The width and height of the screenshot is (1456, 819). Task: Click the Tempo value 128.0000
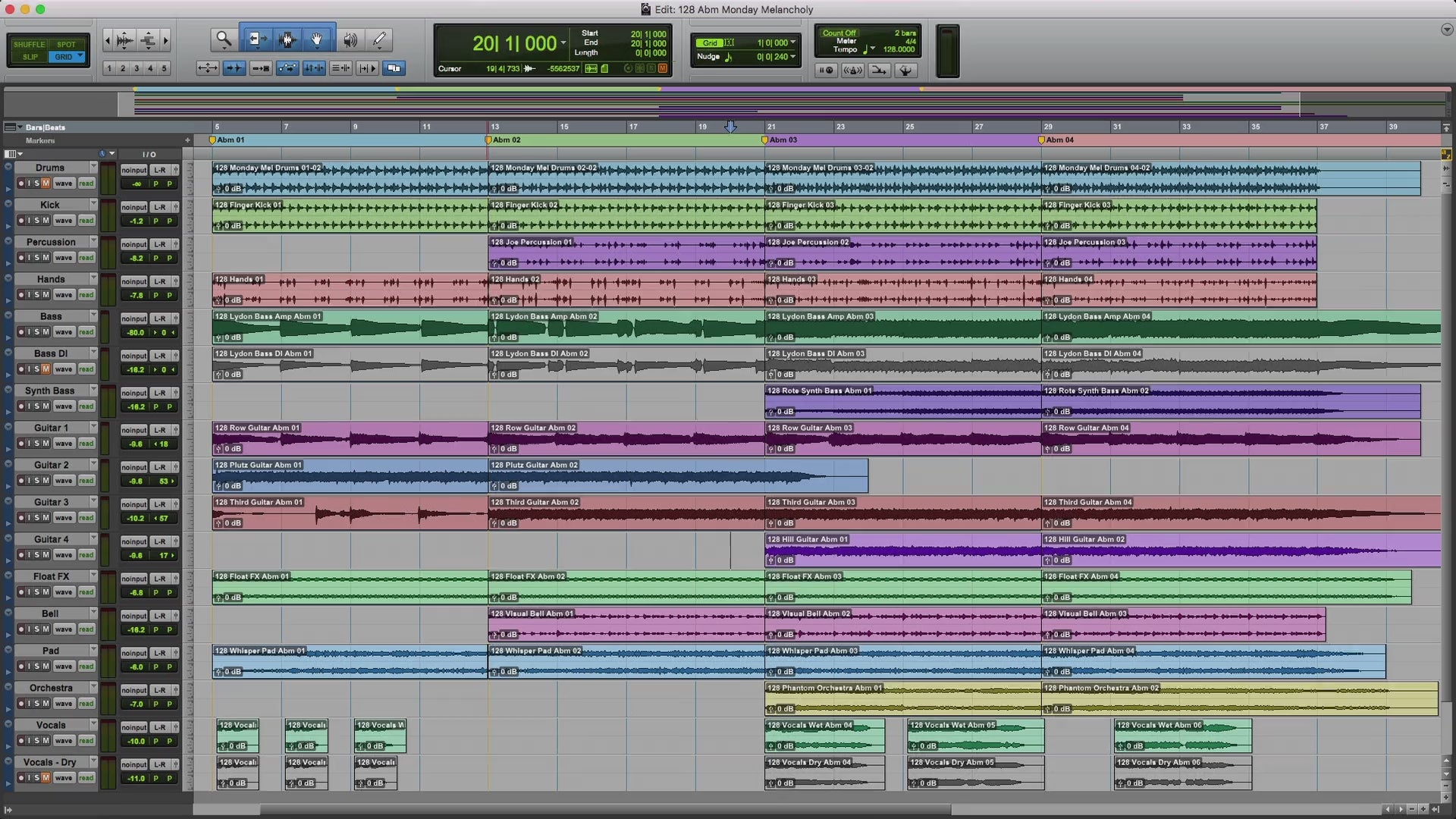click(899, 49)
